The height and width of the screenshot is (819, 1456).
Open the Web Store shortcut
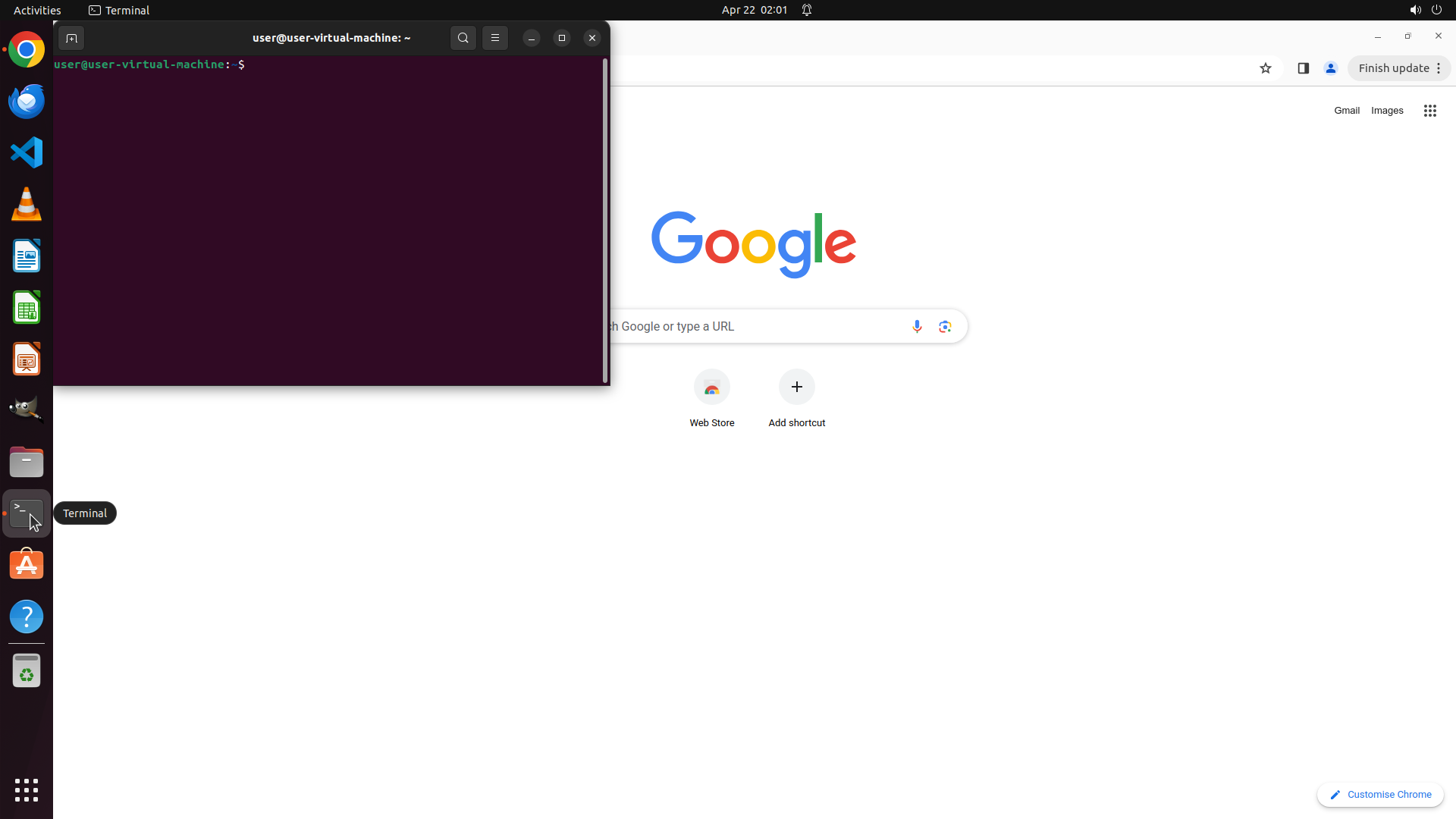click(711, 388)
